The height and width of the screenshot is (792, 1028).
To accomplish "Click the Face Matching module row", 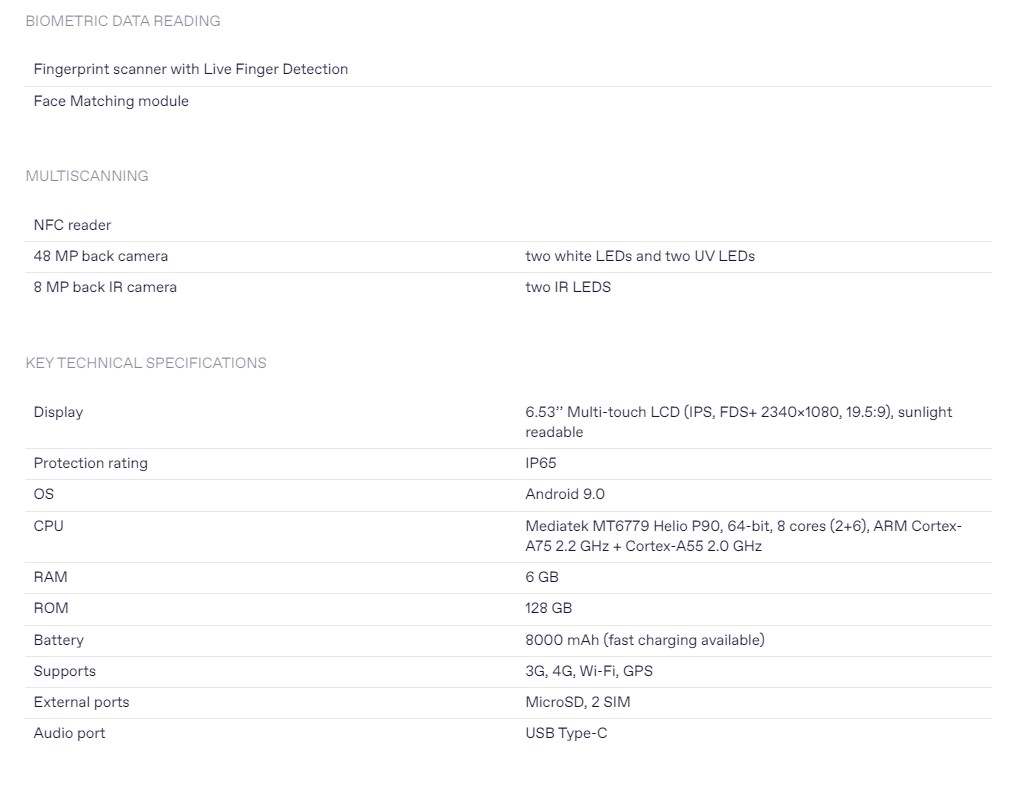I will coord(111,101).
